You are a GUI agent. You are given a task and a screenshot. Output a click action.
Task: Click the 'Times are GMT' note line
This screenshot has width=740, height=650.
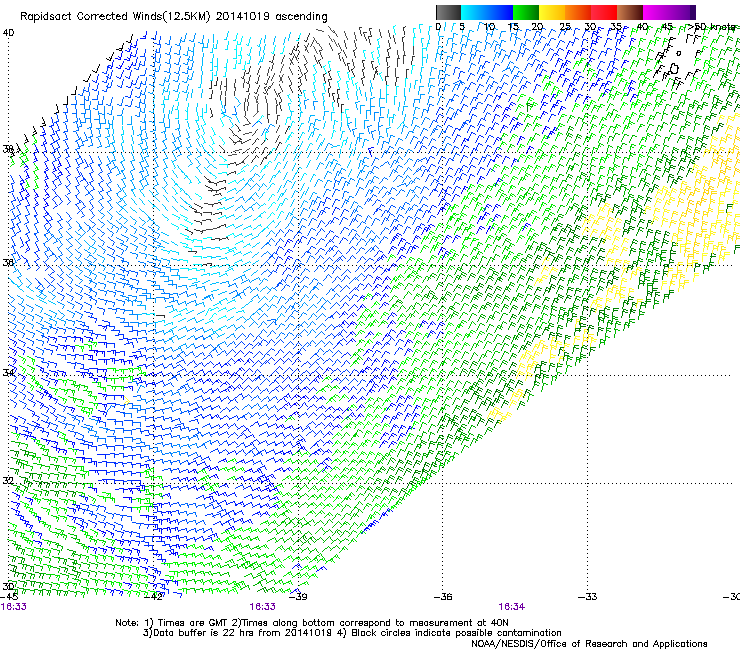(312, 623)
